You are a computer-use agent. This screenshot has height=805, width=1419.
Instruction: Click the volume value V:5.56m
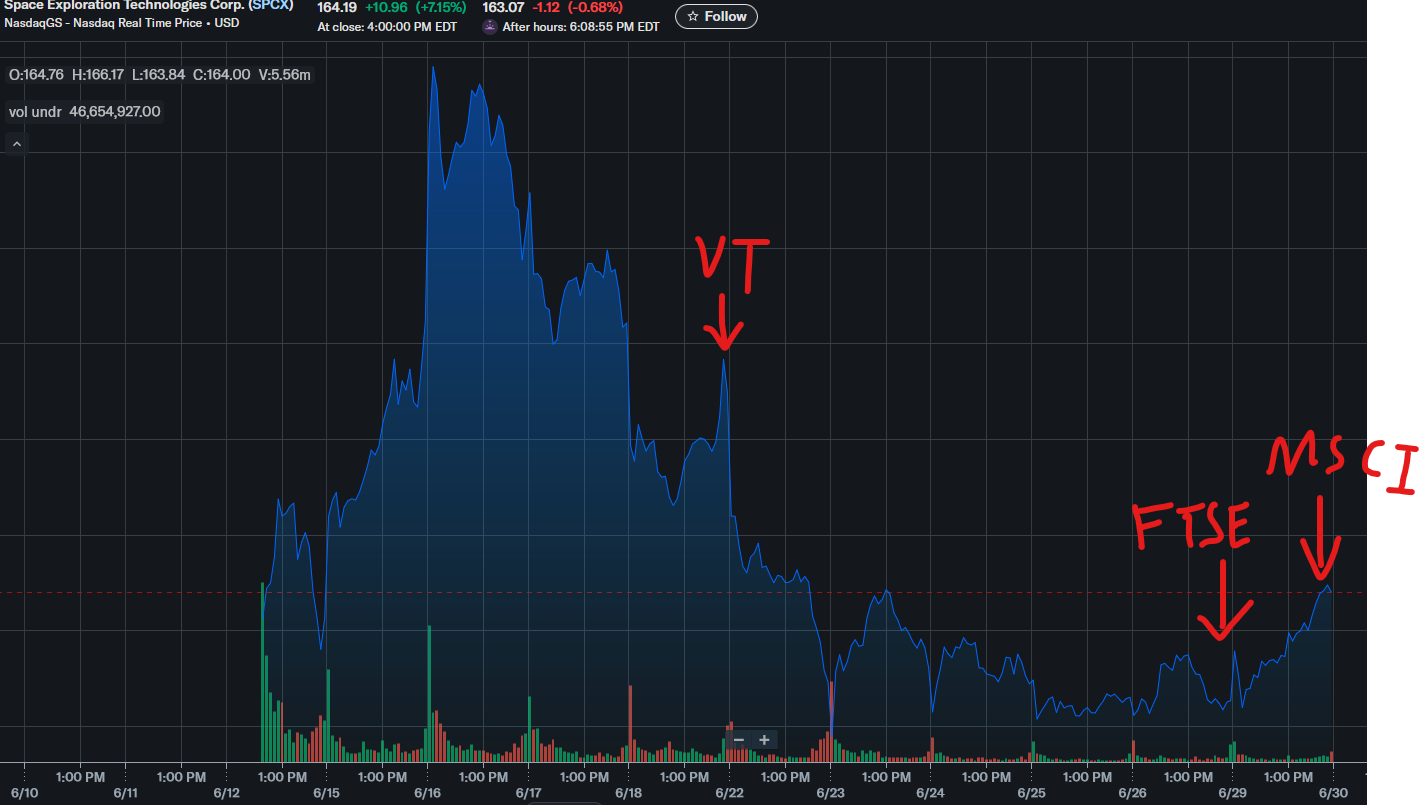click(x=284, y=74)
